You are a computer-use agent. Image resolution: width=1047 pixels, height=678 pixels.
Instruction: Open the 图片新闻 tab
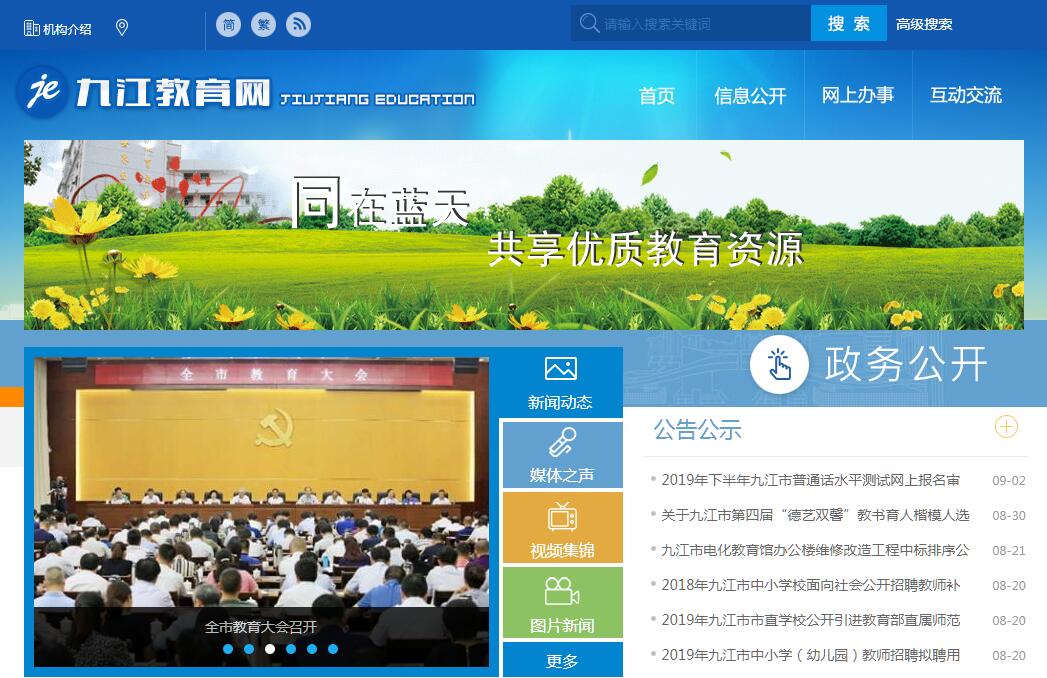pyautogui.click(x=561, y=604)
